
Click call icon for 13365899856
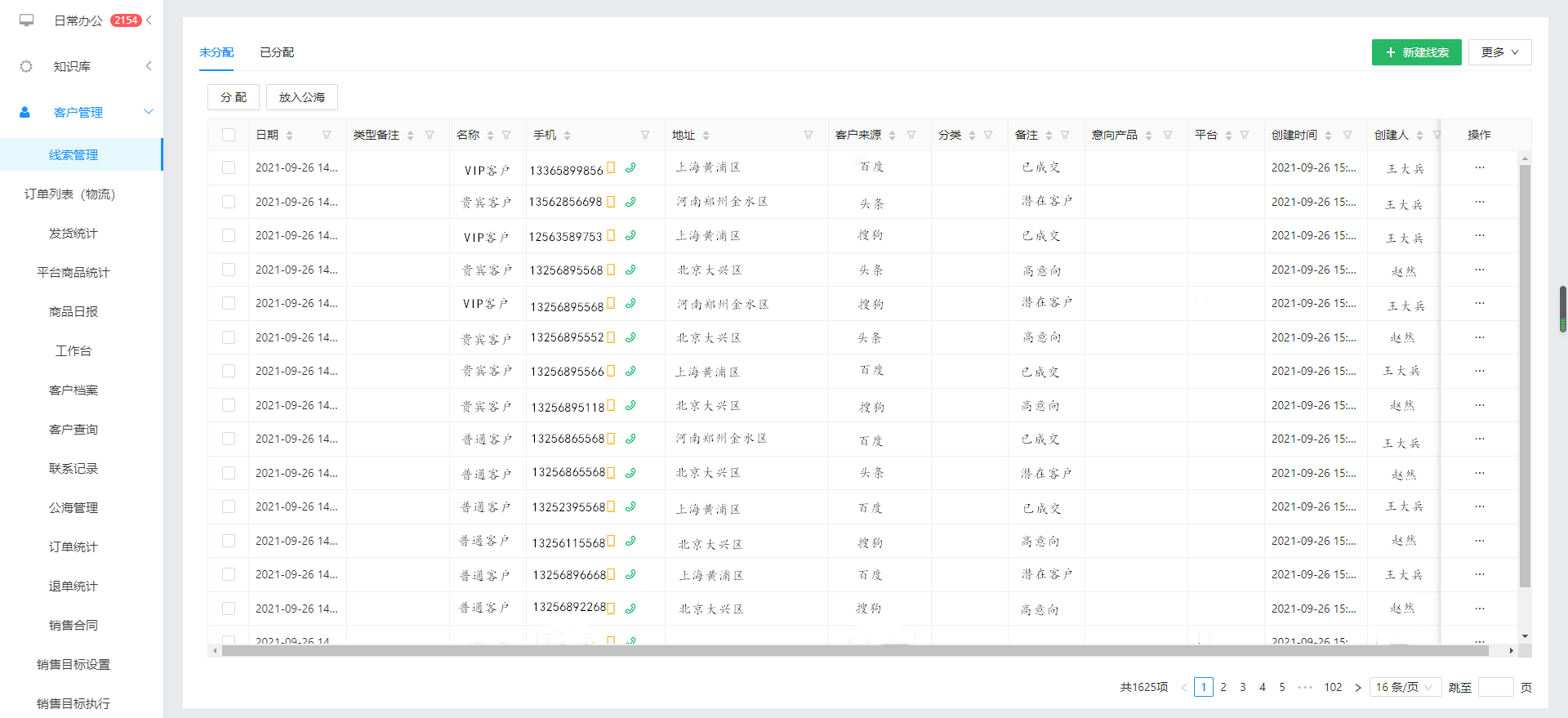point(630,168)
